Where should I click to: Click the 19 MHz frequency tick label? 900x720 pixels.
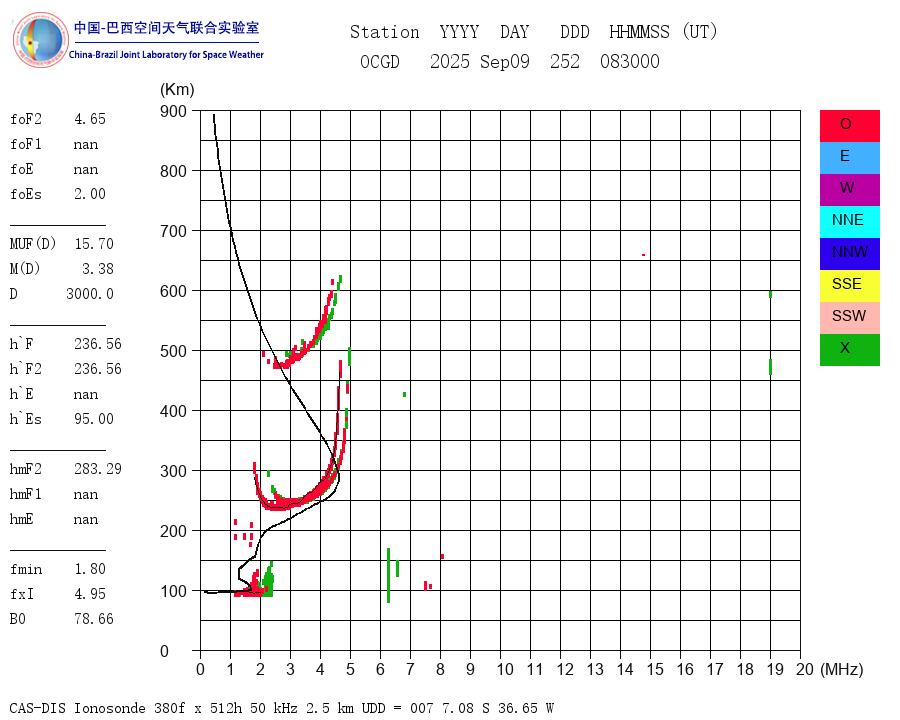(775, 669)
